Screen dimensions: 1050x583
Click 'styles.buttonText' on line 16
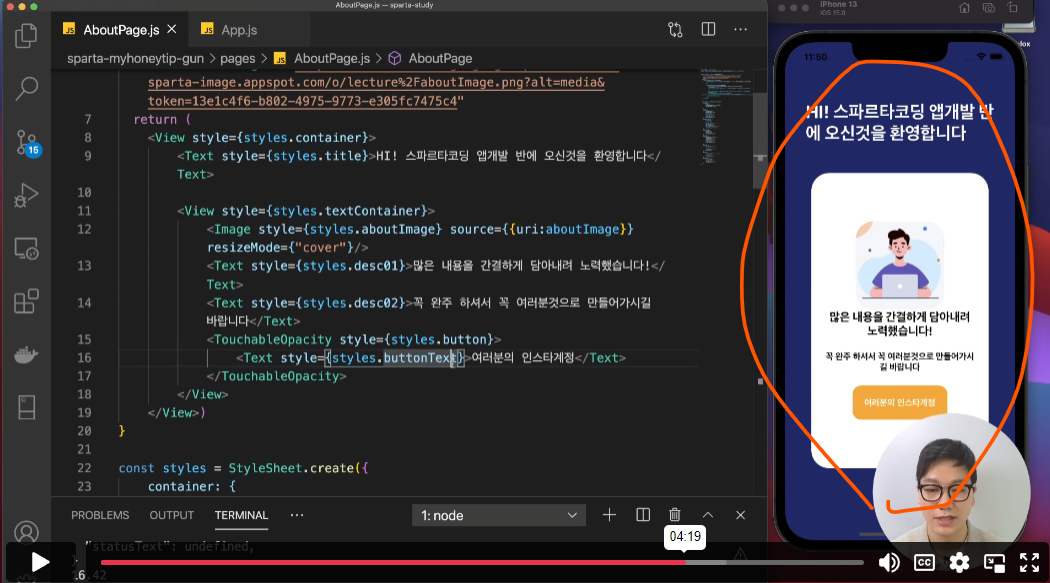tap(394, 357)
